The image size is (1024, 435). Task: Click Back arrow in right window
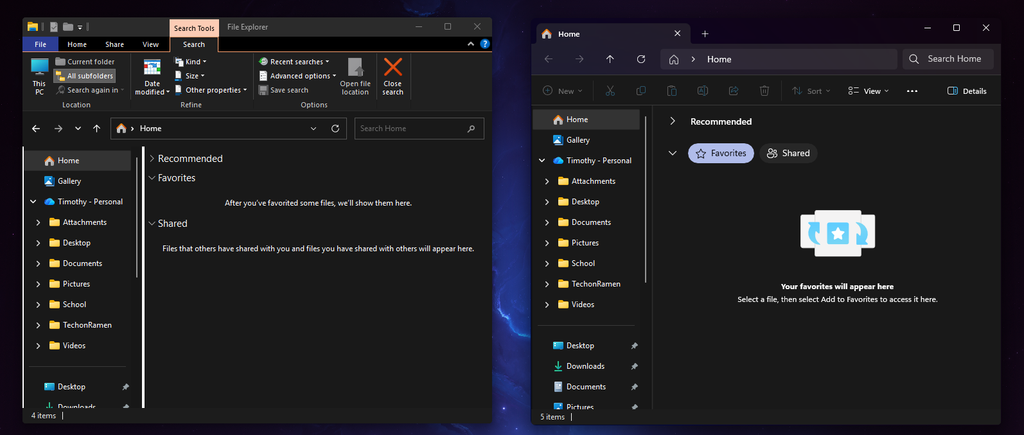[x=549, y=59]
